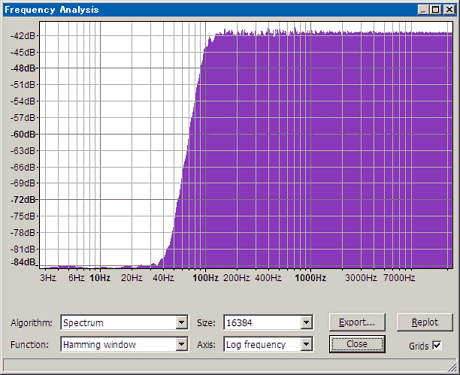Uncheck the Grids checkbox

coord(437,345)
